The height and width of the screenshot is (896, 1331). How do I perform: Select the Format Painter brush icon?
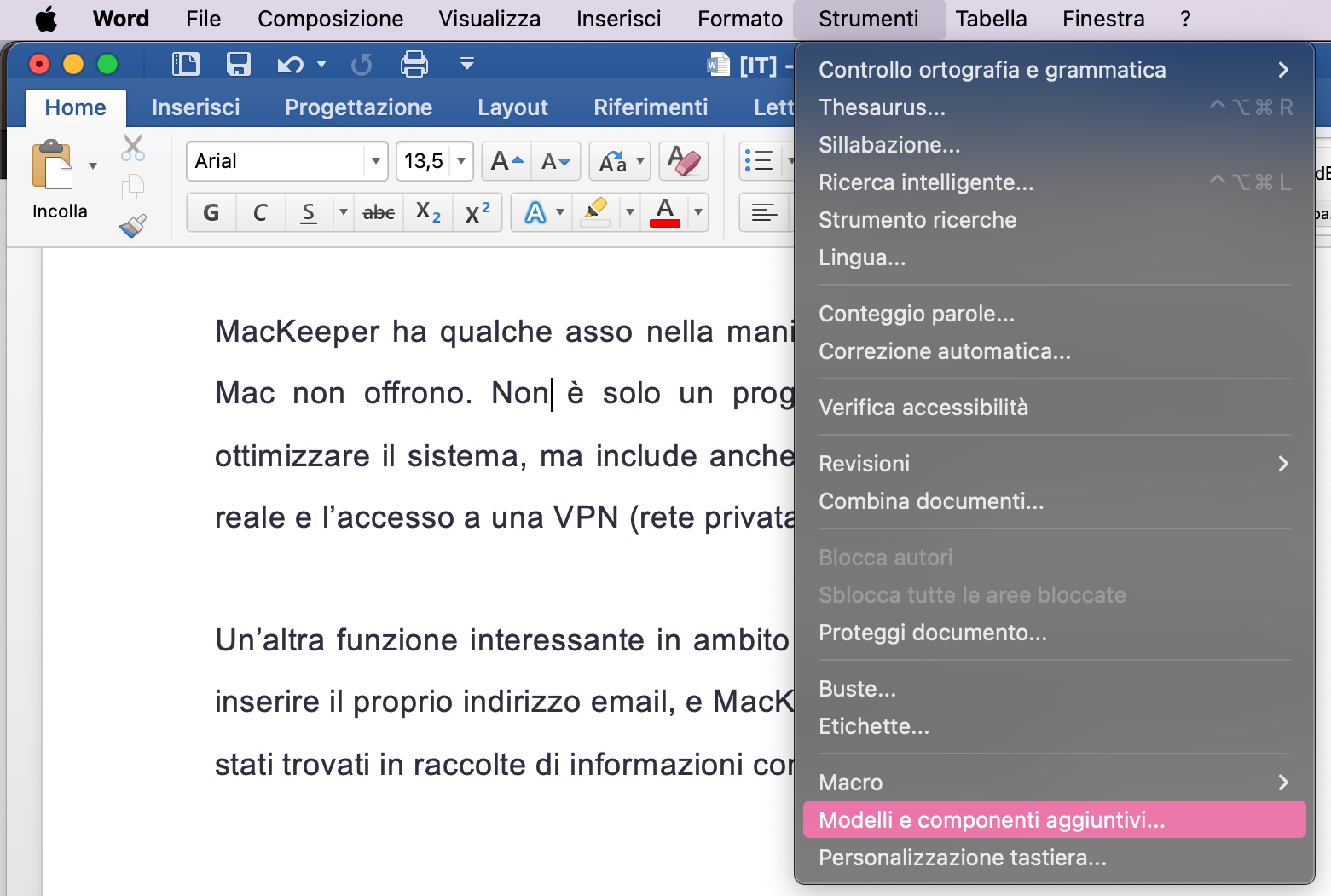pos(133,225)
